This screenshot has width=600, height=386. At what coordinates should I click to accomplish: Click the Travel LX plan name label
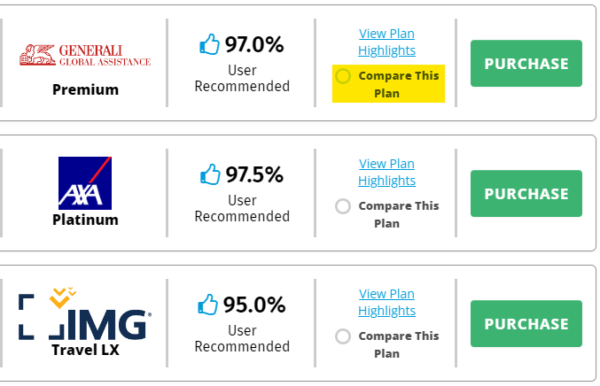85,350
